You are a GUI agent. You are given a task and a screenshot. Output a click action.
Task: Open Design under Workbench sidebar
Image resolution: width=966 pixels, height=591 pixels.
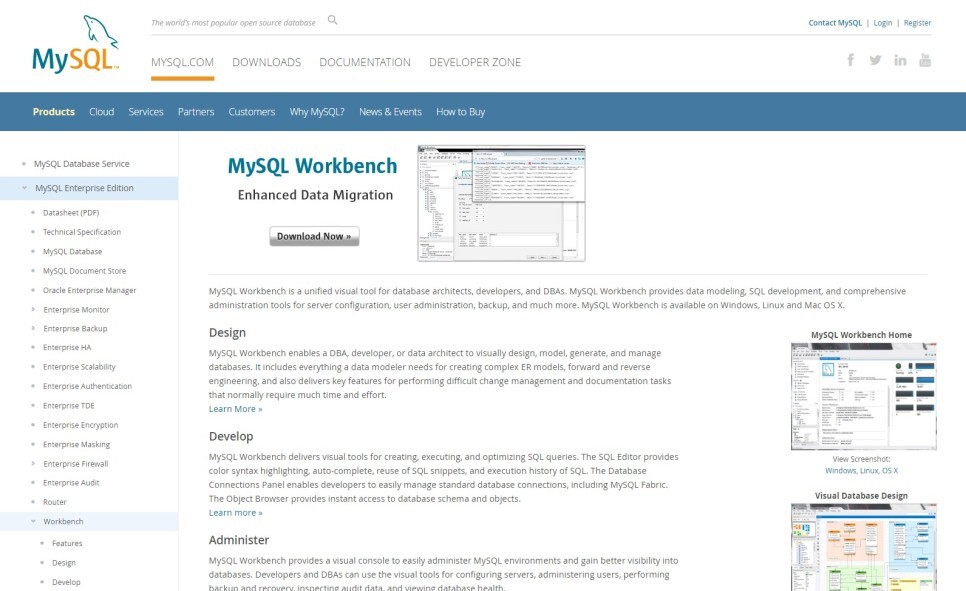(x=64, y=563)
